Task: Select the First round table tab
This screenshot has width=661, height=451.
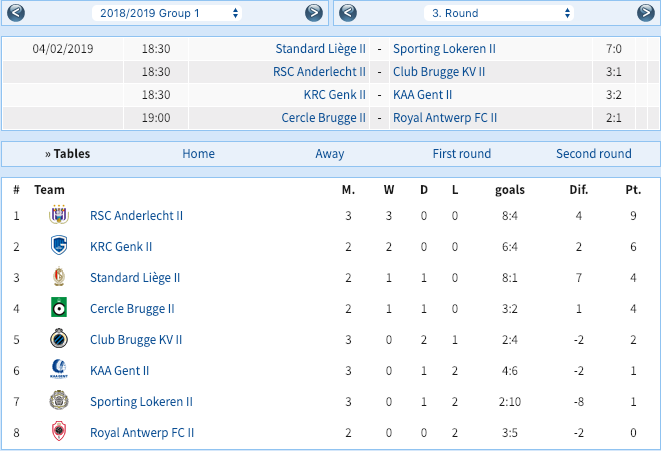Action: point(462,154)
